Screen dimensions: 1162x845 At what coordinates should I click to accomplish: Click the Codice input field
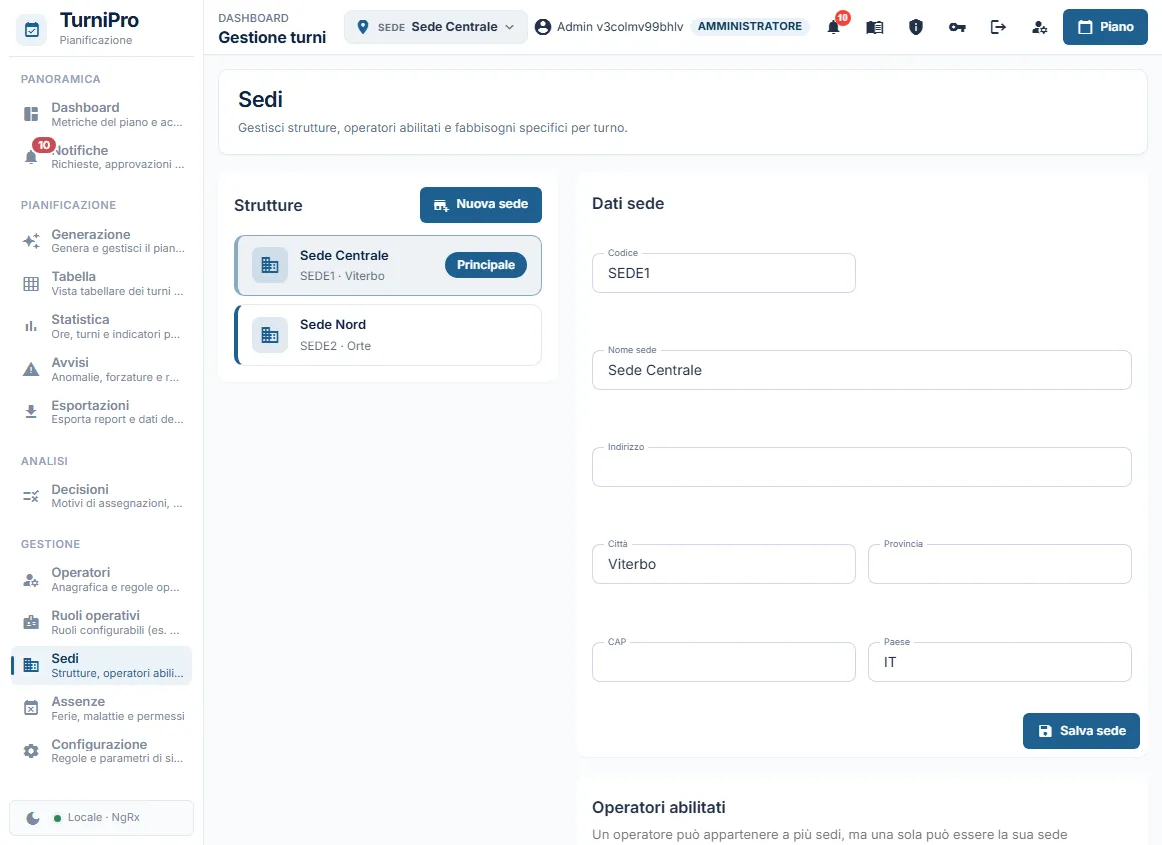click(723, 274)
